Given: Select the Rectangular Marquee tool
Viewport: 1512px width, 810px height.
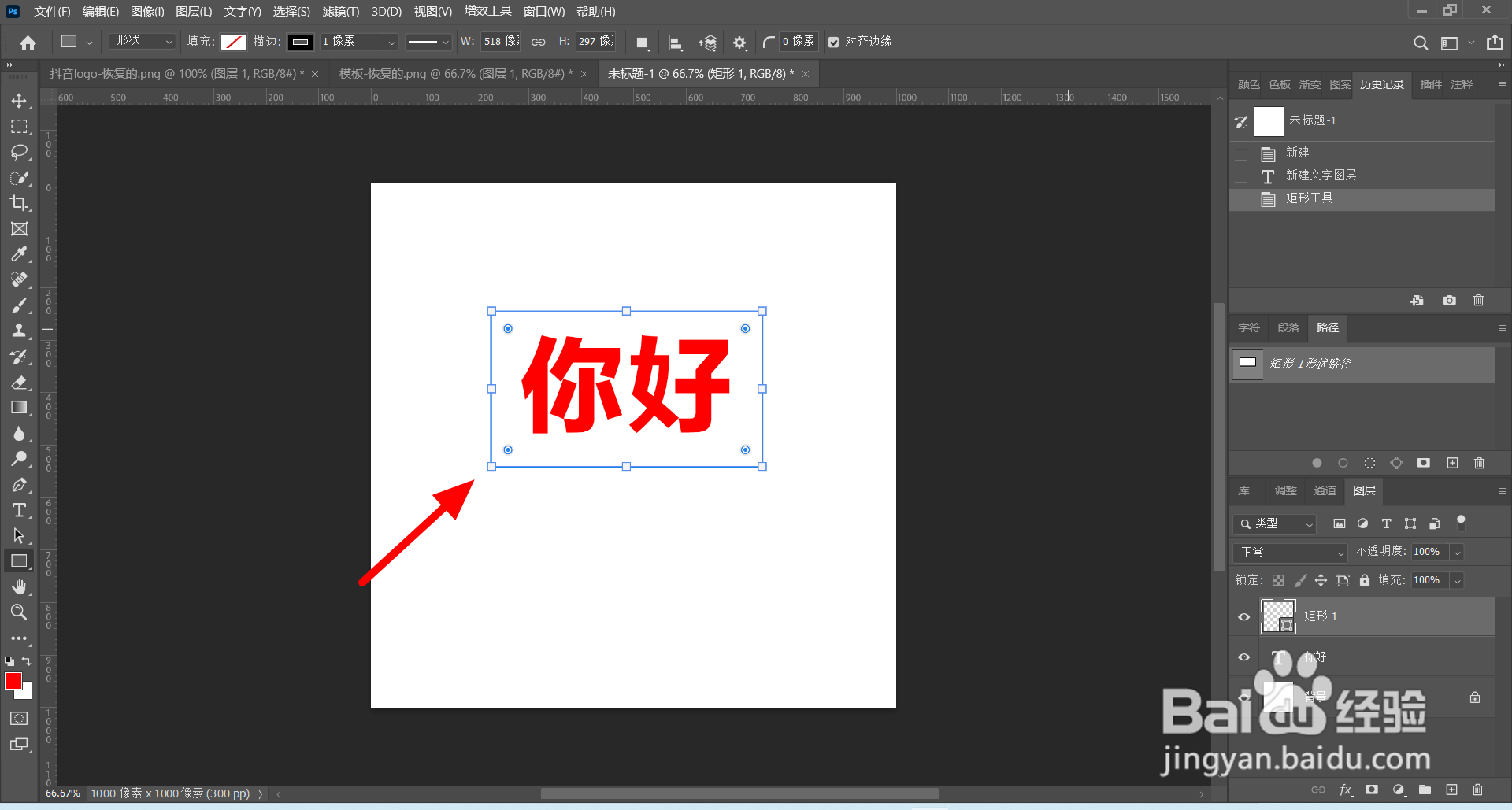Looking at the screenshot, I should [x=19, y=127].
